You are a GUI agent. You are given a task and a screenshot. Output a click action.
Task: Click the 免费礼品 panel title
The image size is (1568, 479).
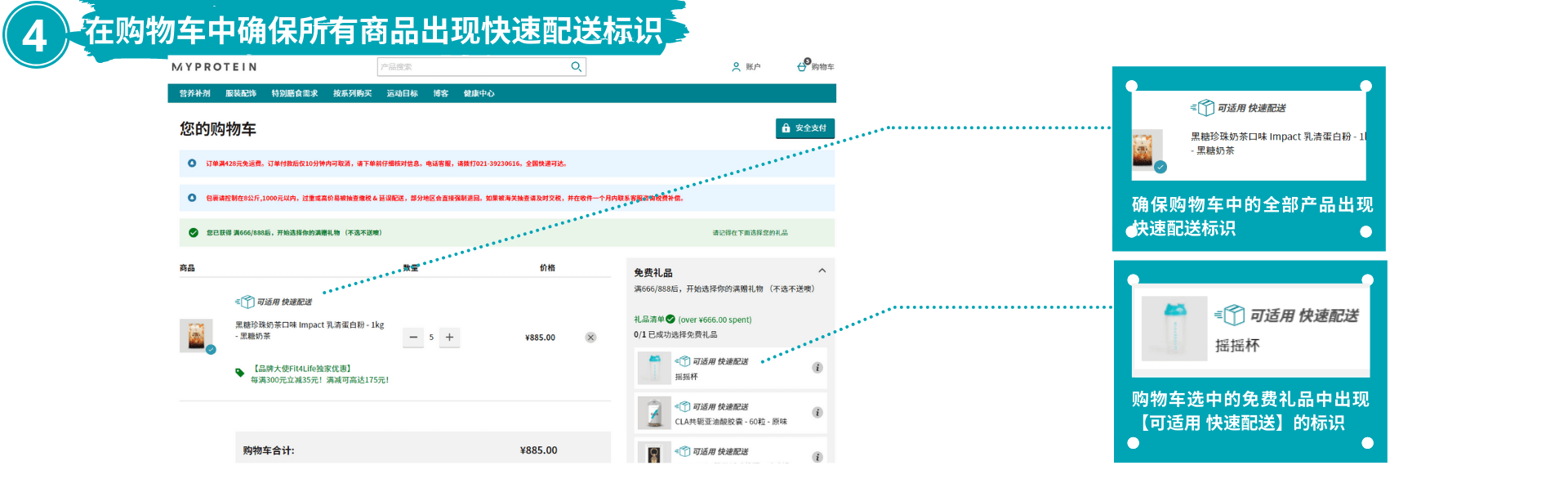pos(653,272)
